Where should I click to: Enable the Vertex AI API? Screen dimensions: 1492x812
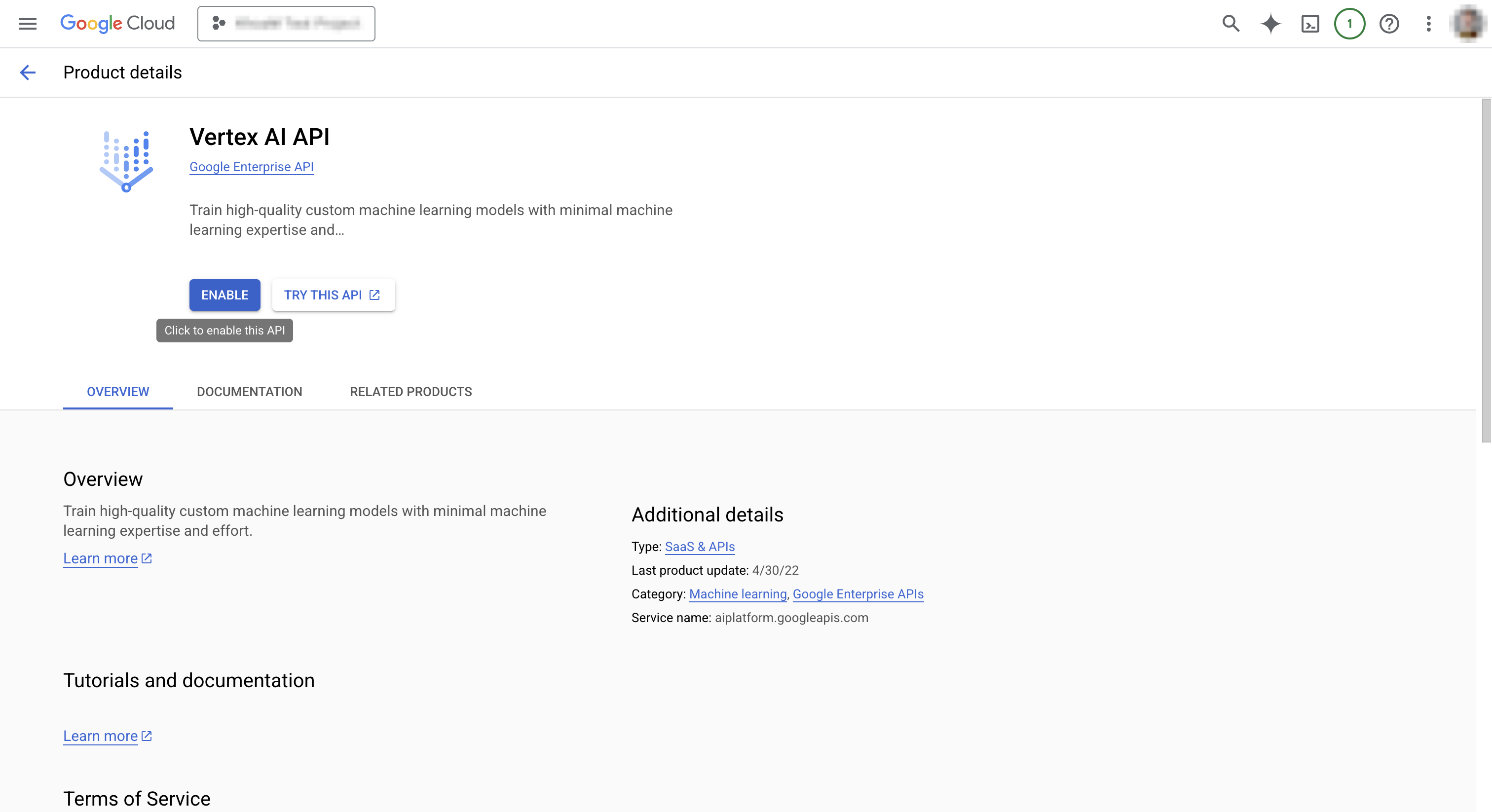[x=224, y=295]
